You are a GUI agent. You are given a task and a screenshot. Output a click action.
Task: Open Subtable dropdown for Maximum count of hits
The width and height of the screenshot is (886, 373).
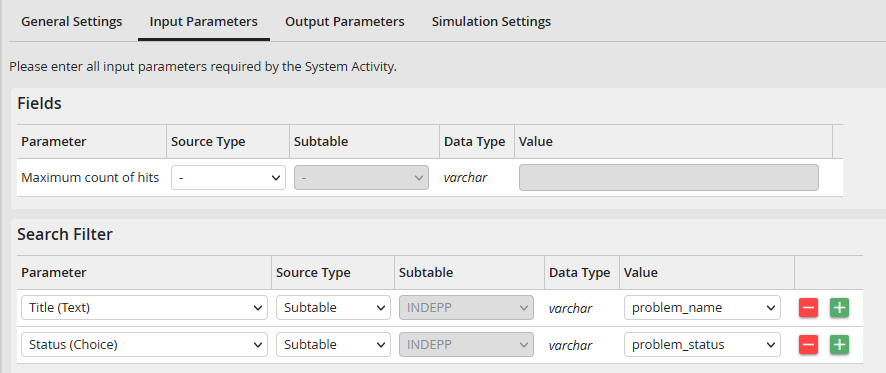click(x=361, y=177)
